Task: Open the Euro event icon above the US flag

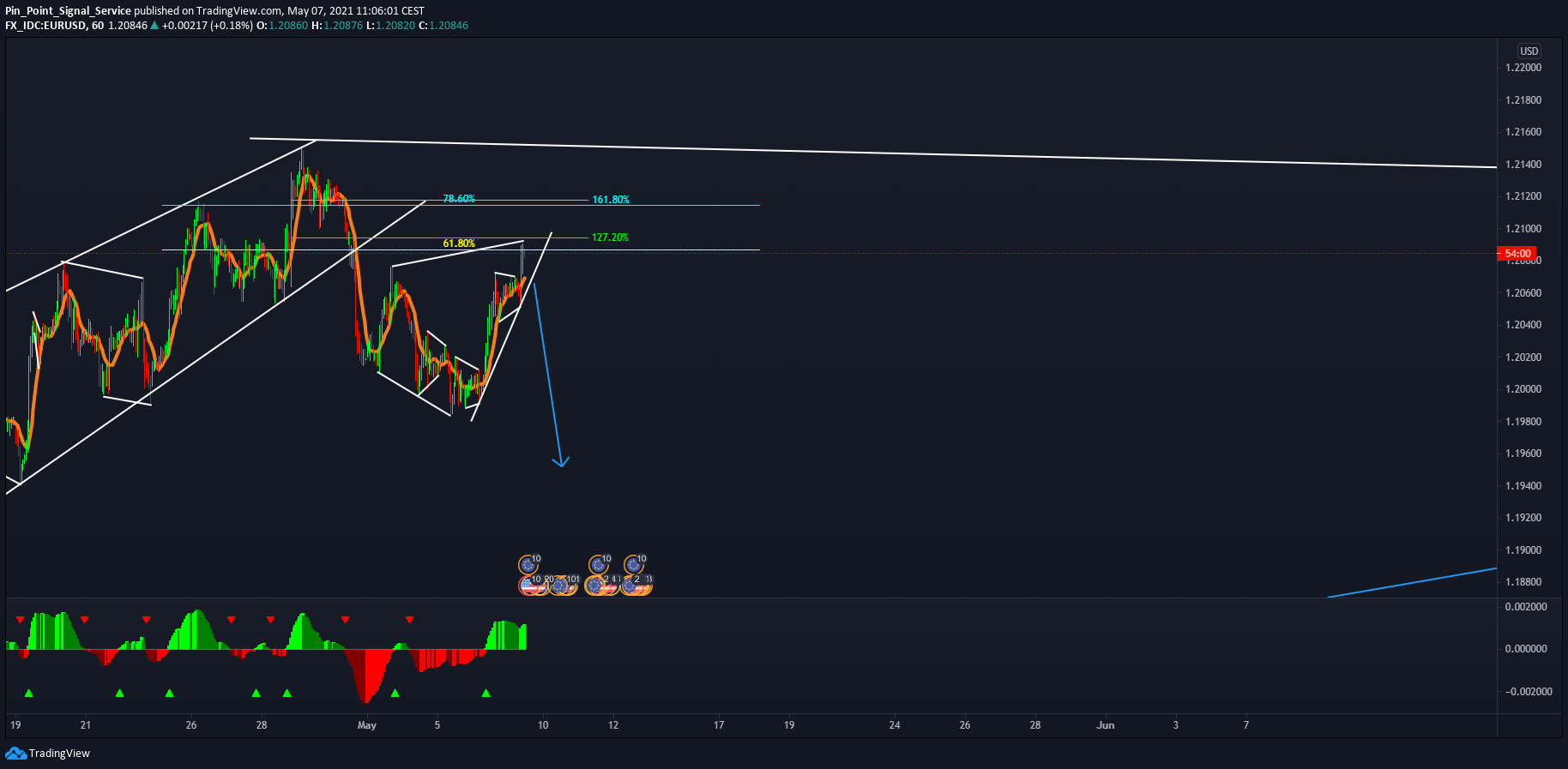Action: click(x=528, y=565)
